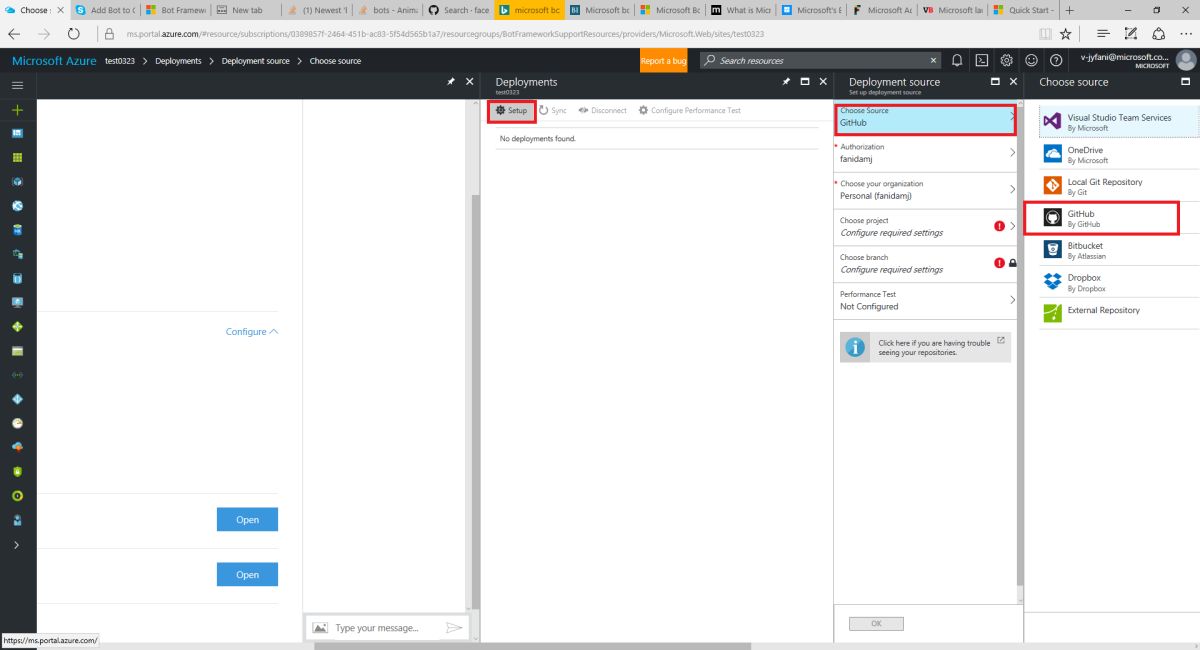Click the Microsoft Azure logo text

pyautogui.click(x=54, y=61)
